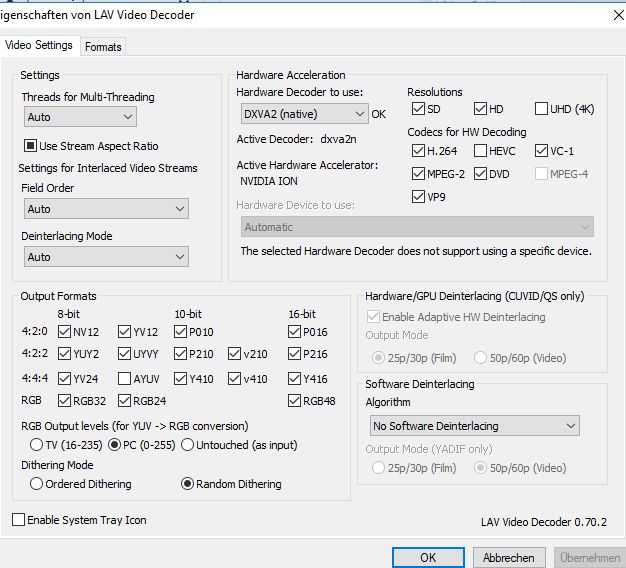Switch to the Formats tab

pyautogui.click(x=103, y=46)
